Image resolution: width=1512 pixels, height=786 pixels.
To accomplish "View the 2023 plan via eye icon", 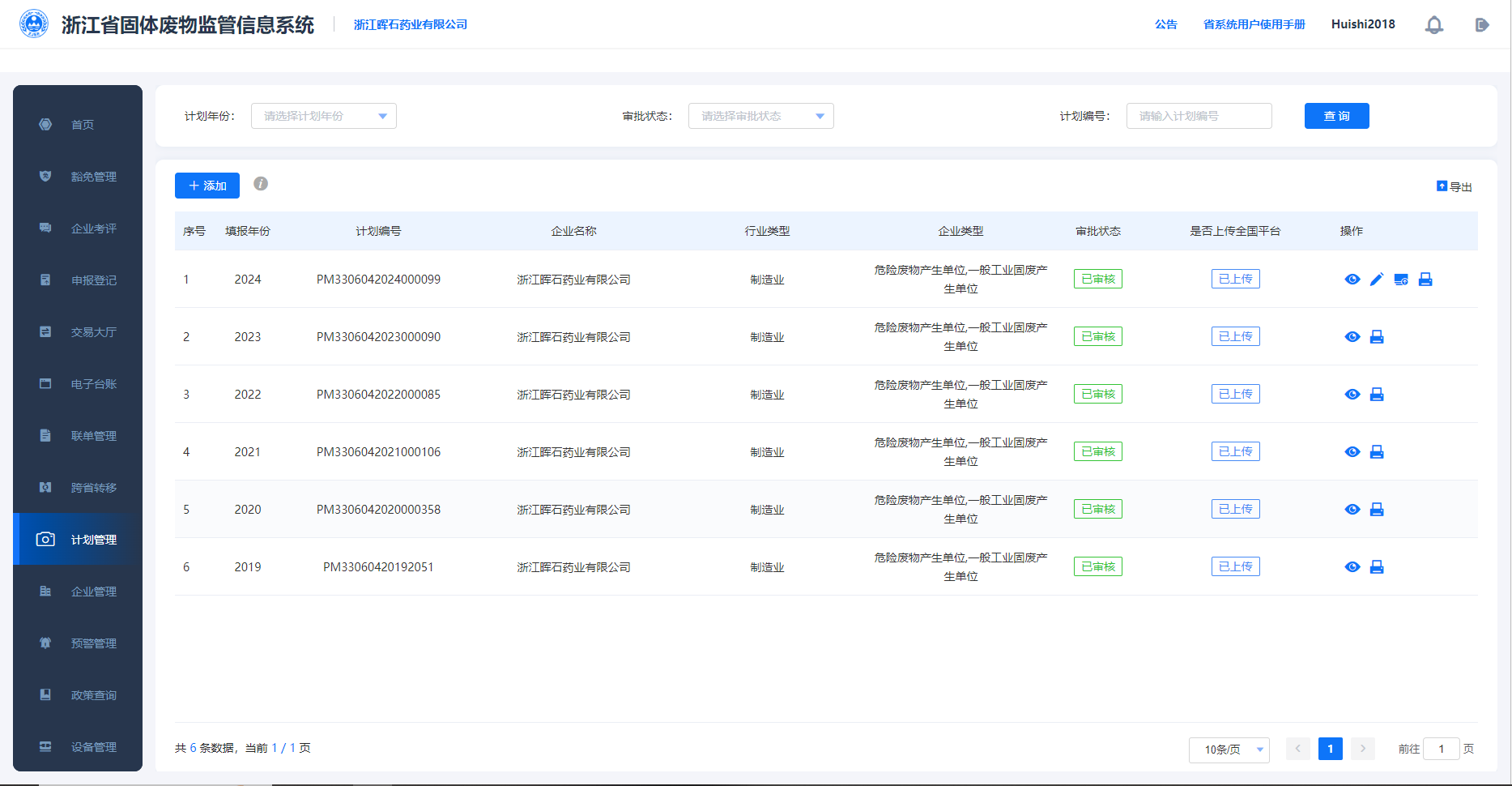I will coord(1352,337).
